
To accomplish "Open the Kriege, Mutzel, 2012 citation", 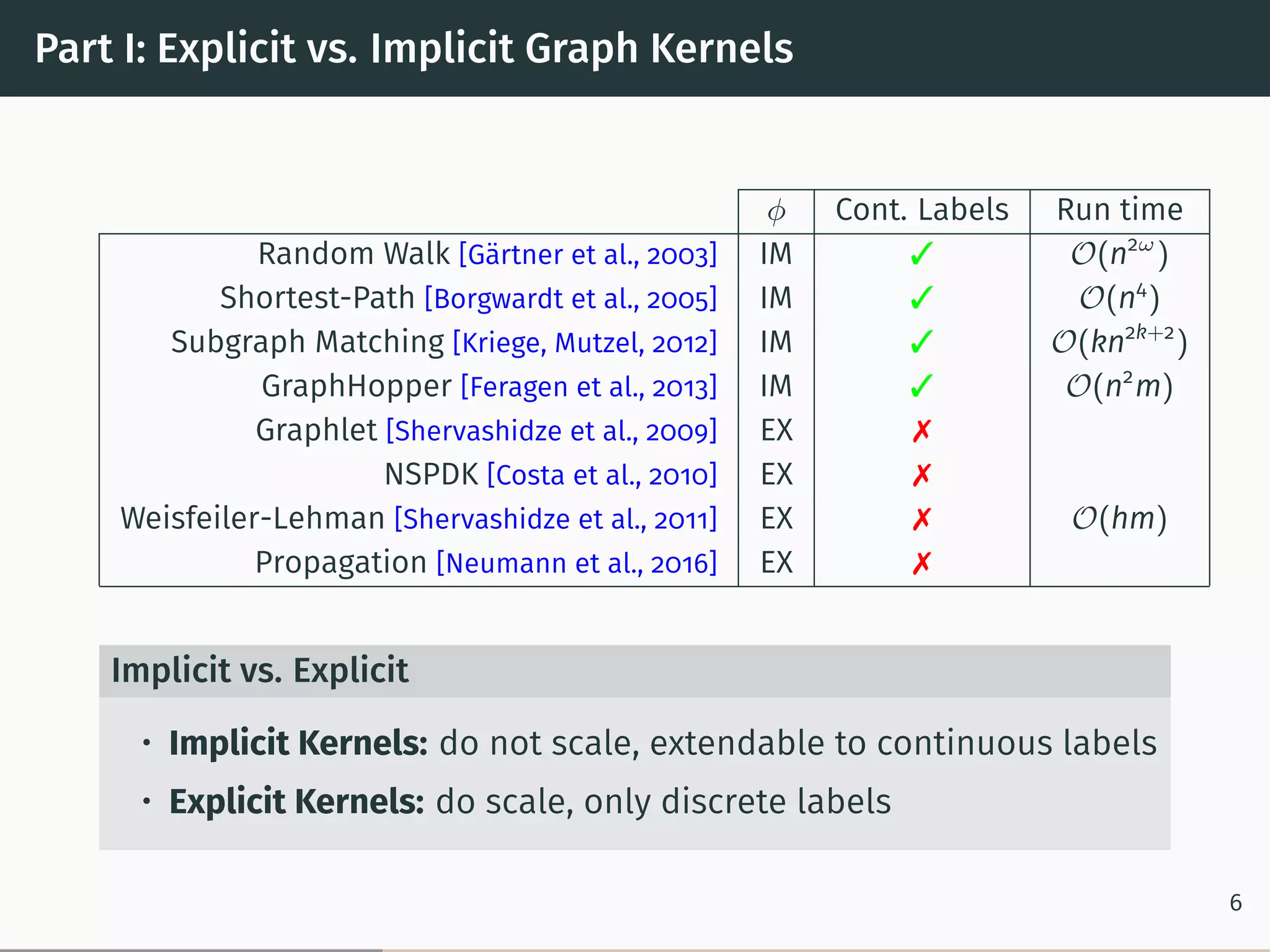I will coord(585,342).
